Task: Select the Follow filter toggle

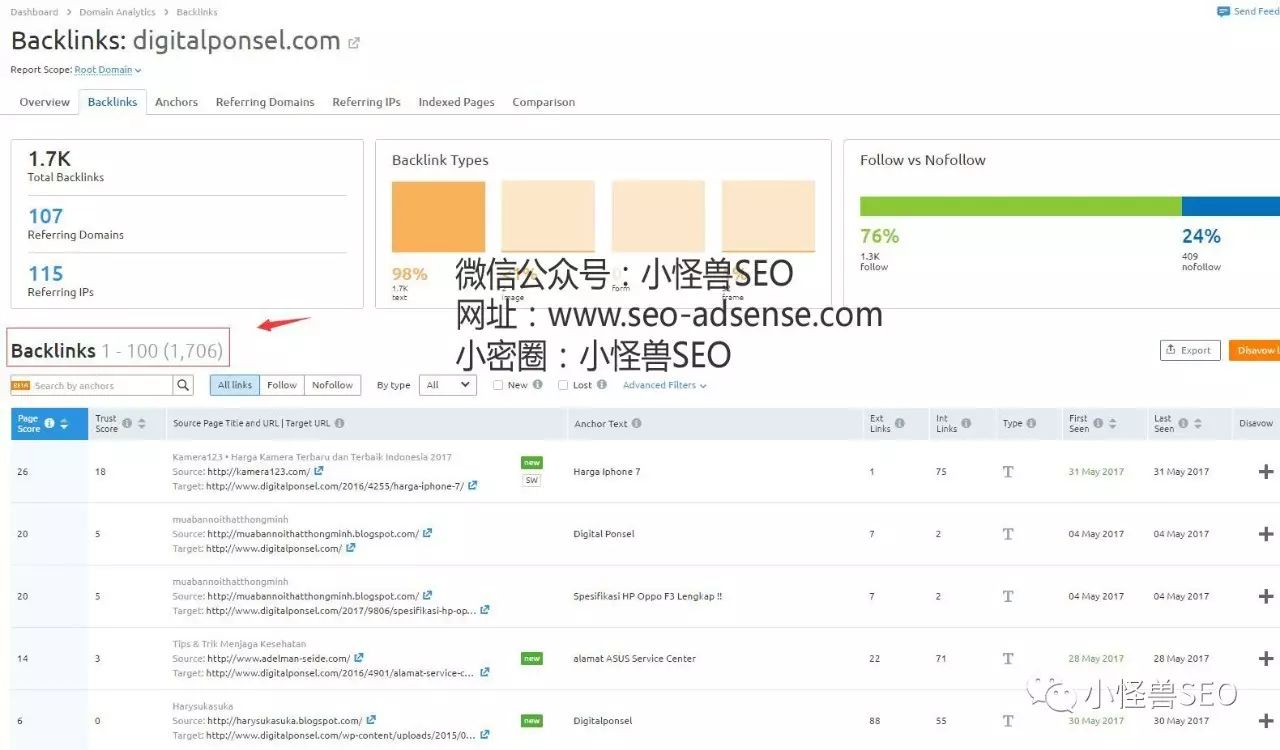Action: (282, 385)
